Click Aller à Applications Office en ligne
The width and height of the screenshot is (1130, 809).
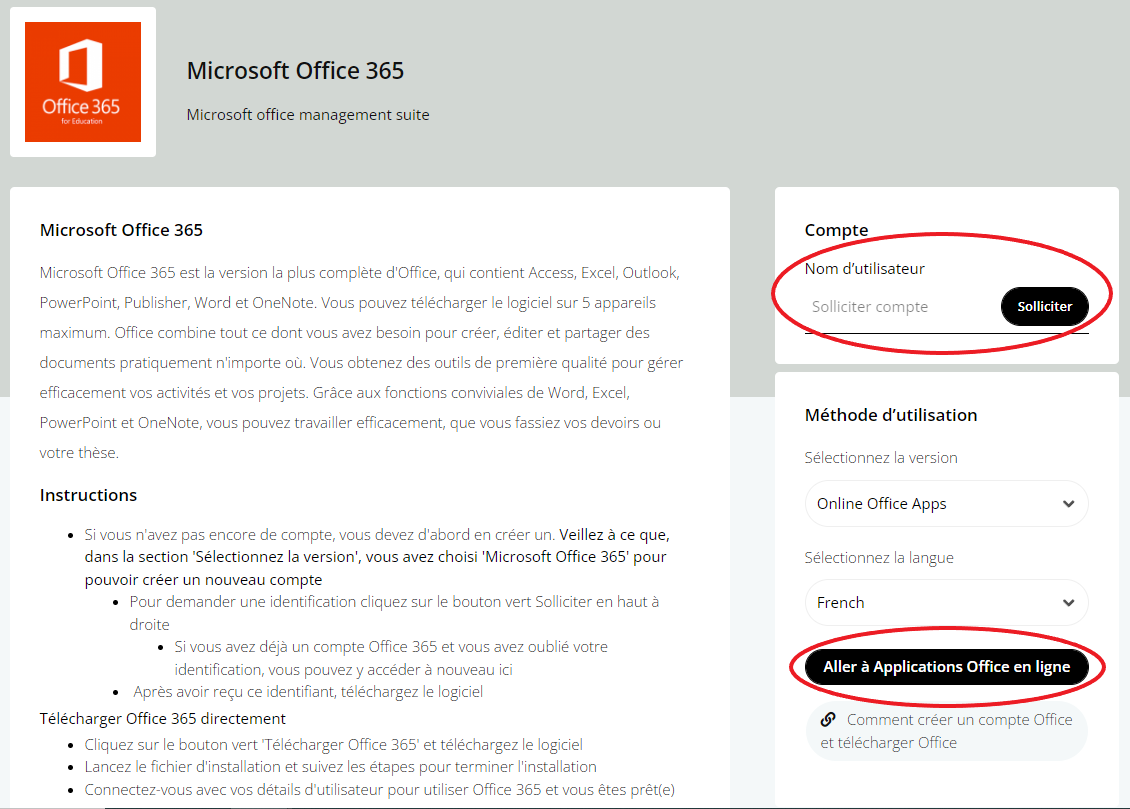click(x=946, y=666)
